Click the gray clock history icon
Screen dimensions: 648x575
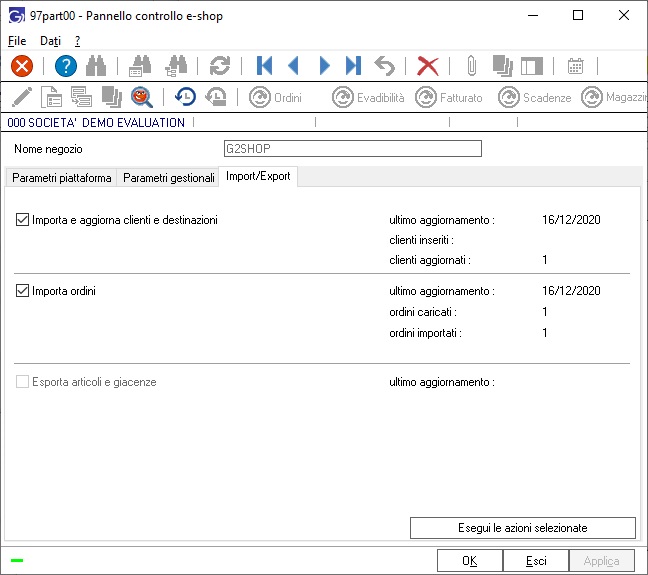click(x=216, y=97)
